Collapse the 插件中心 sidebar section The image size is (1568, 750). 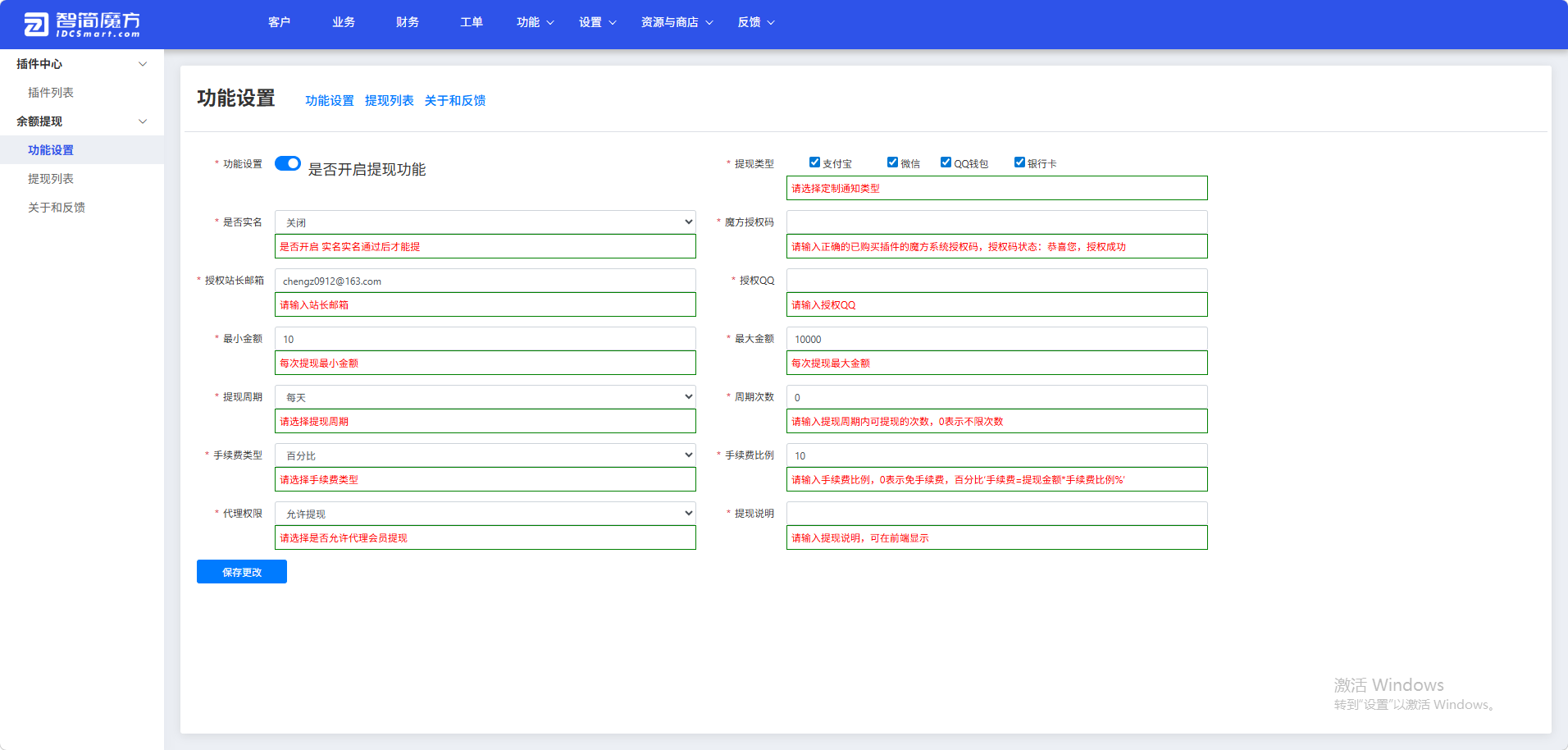[x=82, y=64]
